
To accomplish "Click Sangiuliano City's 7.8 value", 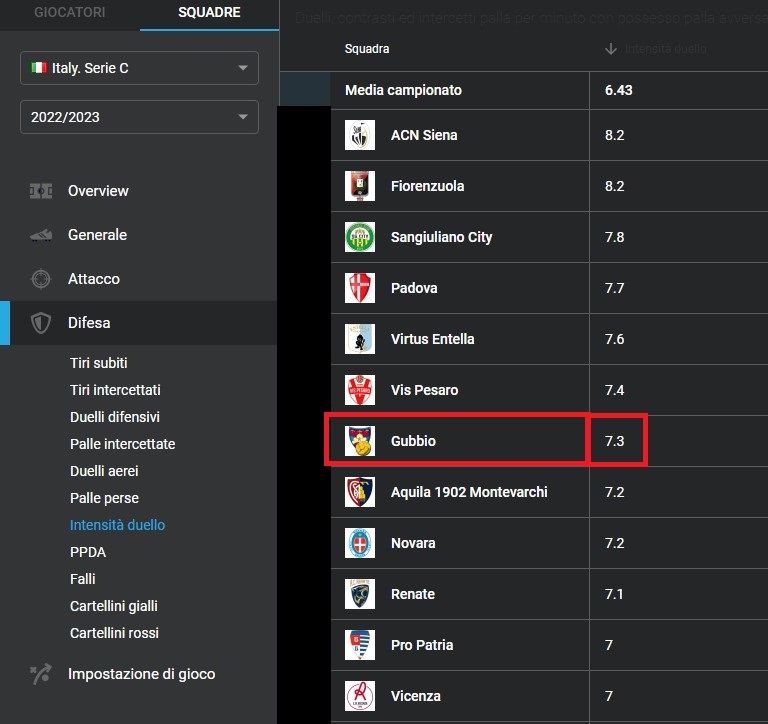I will pyautogui.click(x=614, y=237).
